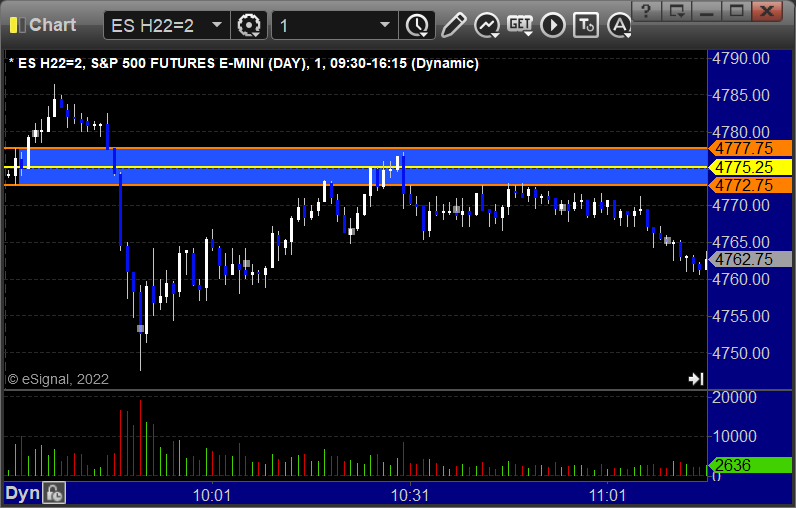
Task: Maximize the chart window
Action: point(737,11)
